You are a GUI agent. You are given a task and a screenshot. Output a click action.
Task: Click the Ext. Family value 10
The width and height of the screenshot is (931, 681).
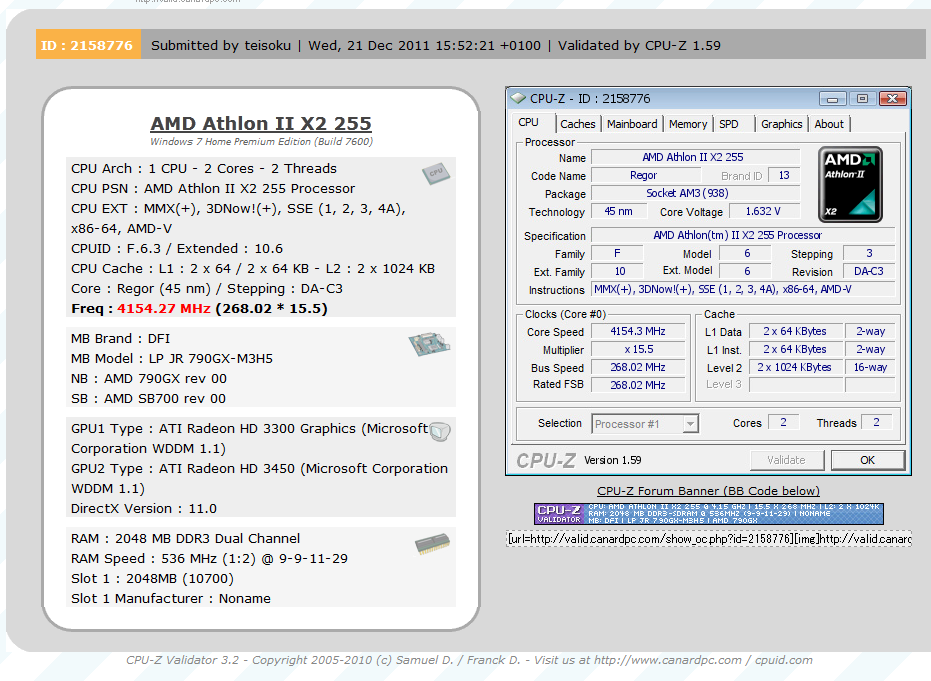tap(618, 272)
